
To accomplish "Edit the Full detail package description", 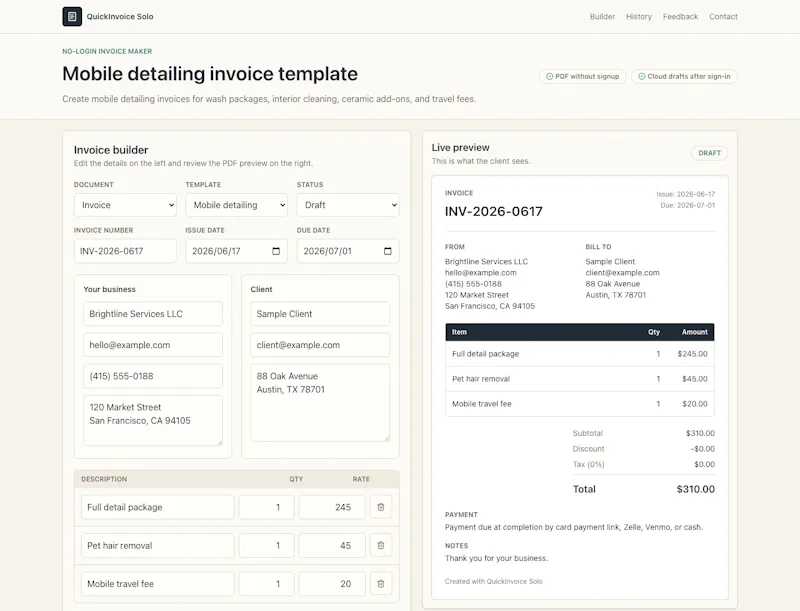I will pyautogui.click(x=158, y=507).
